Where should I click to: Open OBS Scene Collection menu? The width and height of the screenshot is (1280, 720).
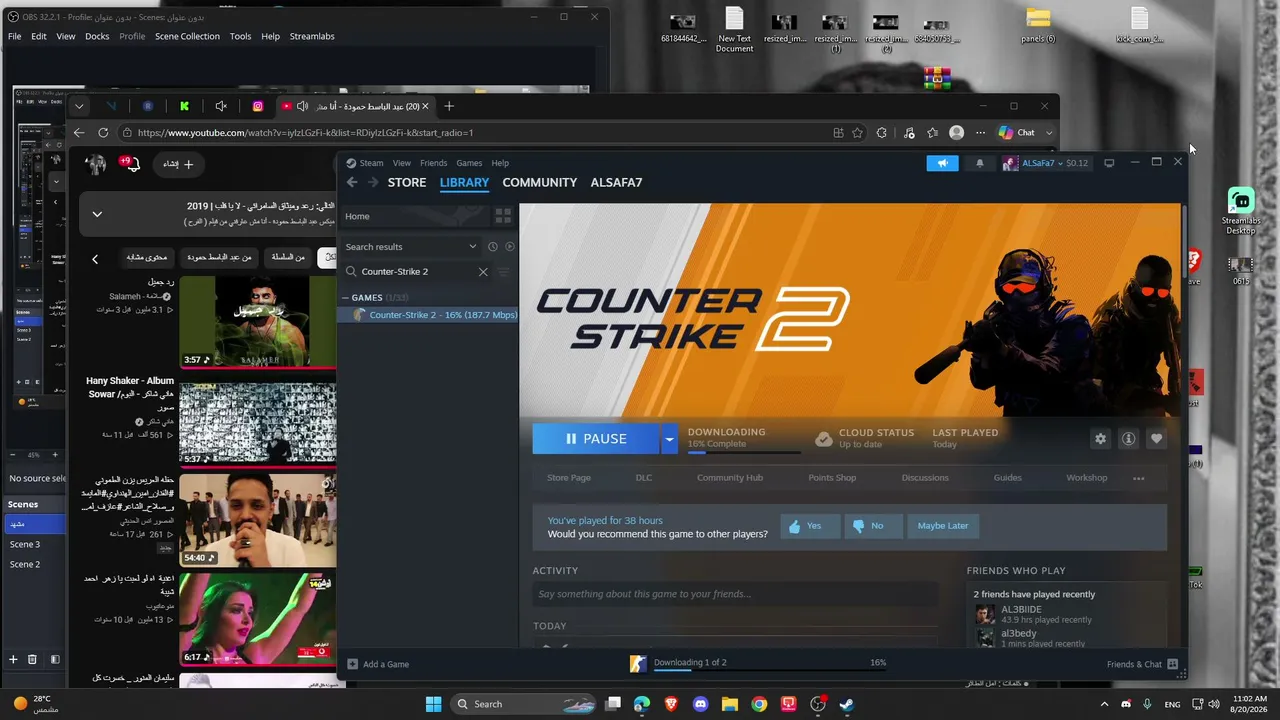[187, 36]
